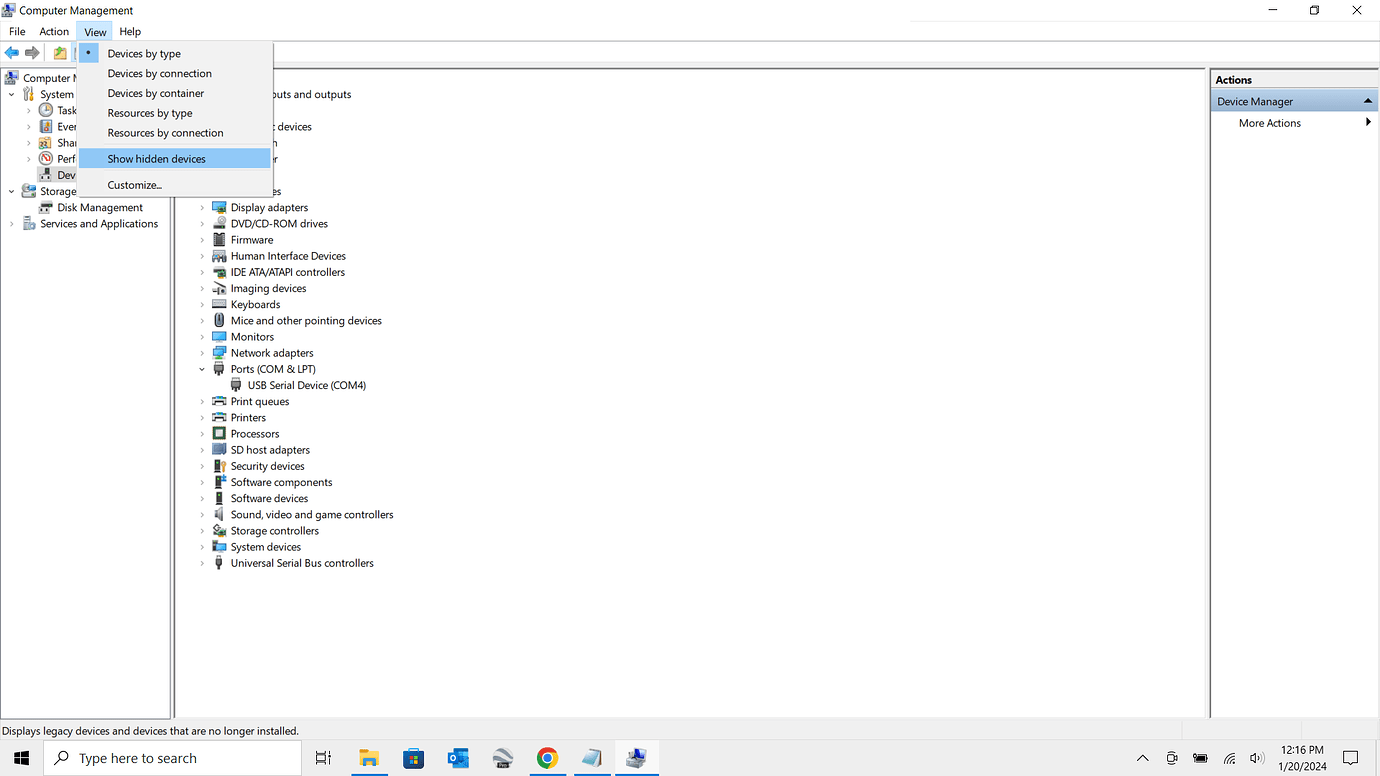Select USB Serial Device (COM4)
This screenshot has width=1380, height=776.
[x=307, y=385]
